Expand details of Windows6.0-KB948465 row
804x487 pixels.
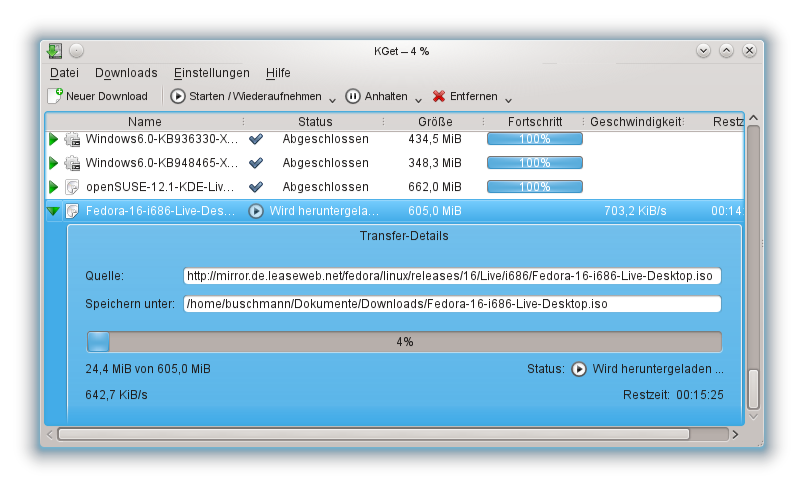point(53,163)
